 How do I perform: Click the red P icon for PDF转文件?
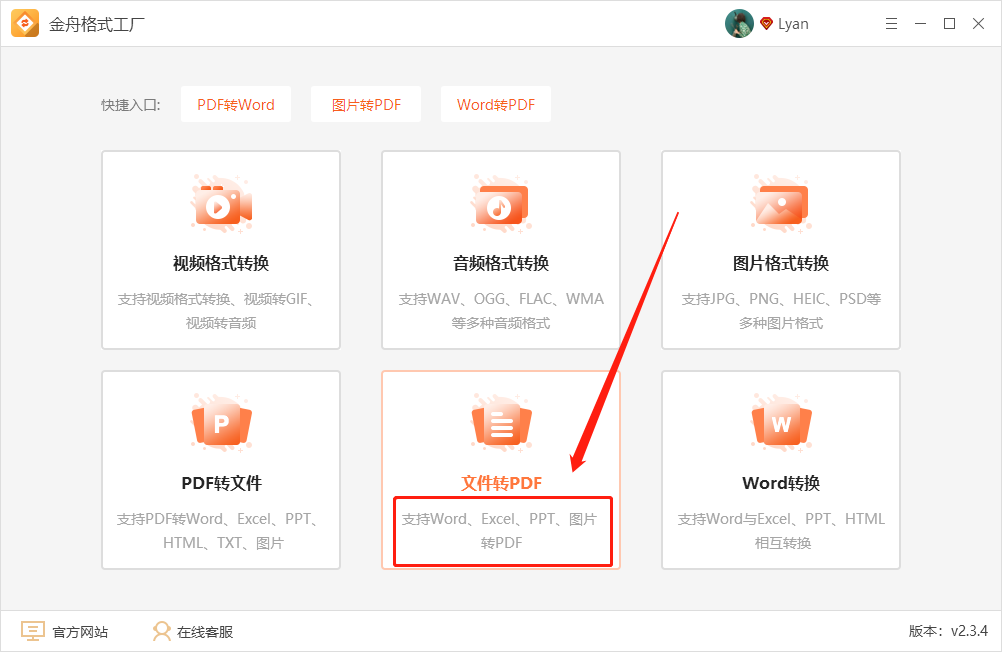220,423
